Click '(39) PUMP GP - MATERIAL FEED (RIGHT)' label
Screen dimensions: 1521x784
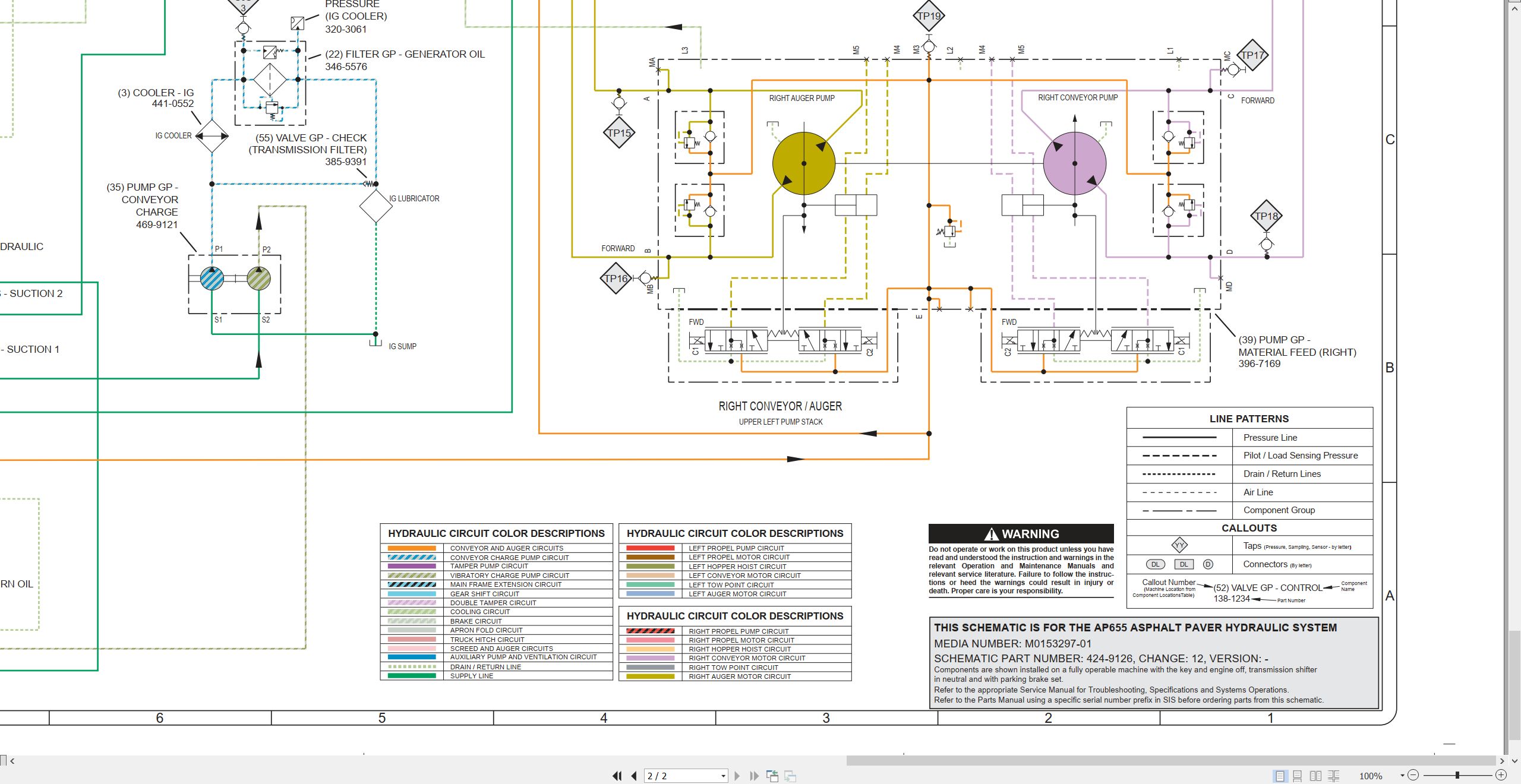pyautogui.click(x=1297, y=352)
